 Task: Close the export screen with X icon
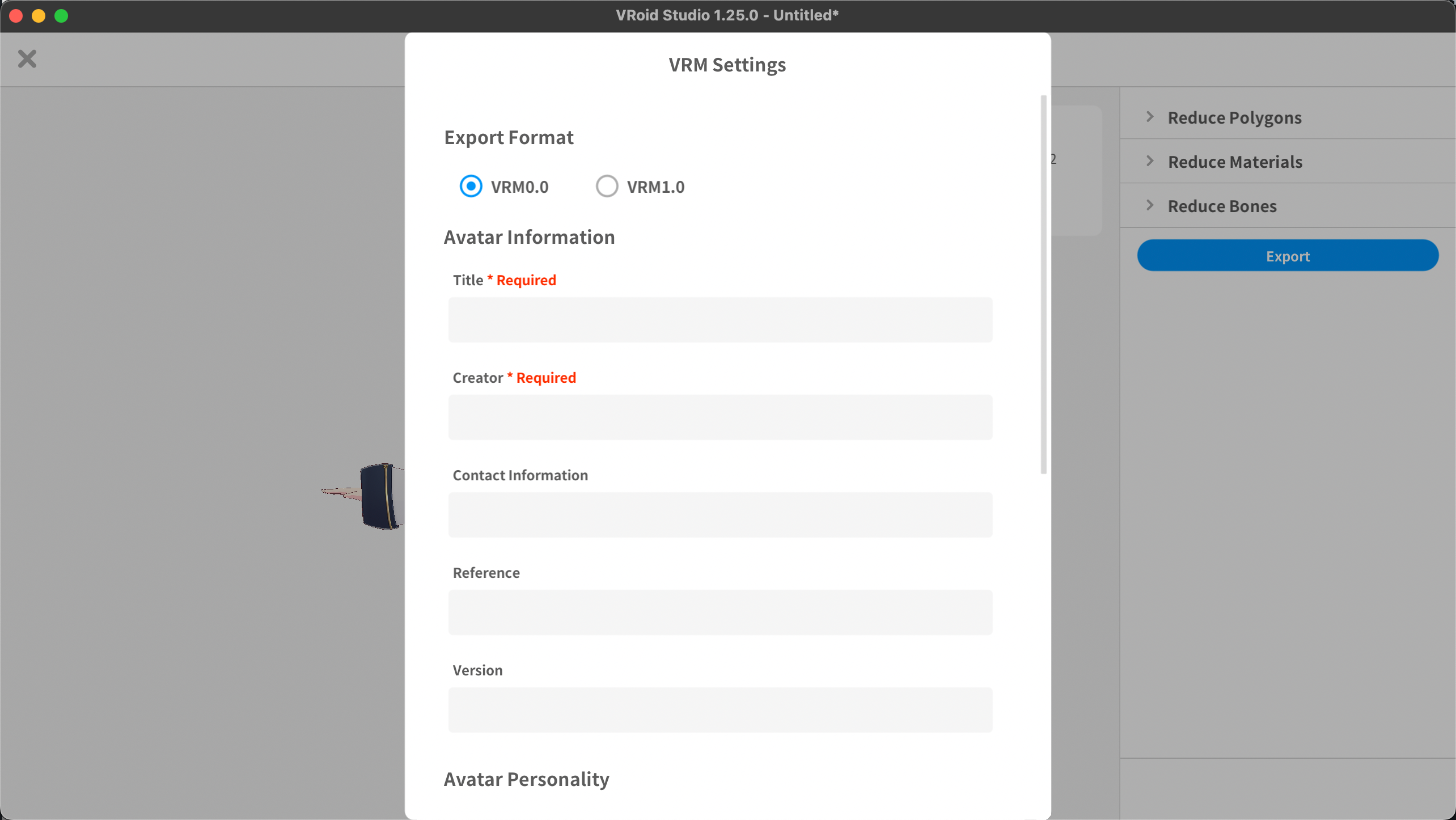click(27, 59)
